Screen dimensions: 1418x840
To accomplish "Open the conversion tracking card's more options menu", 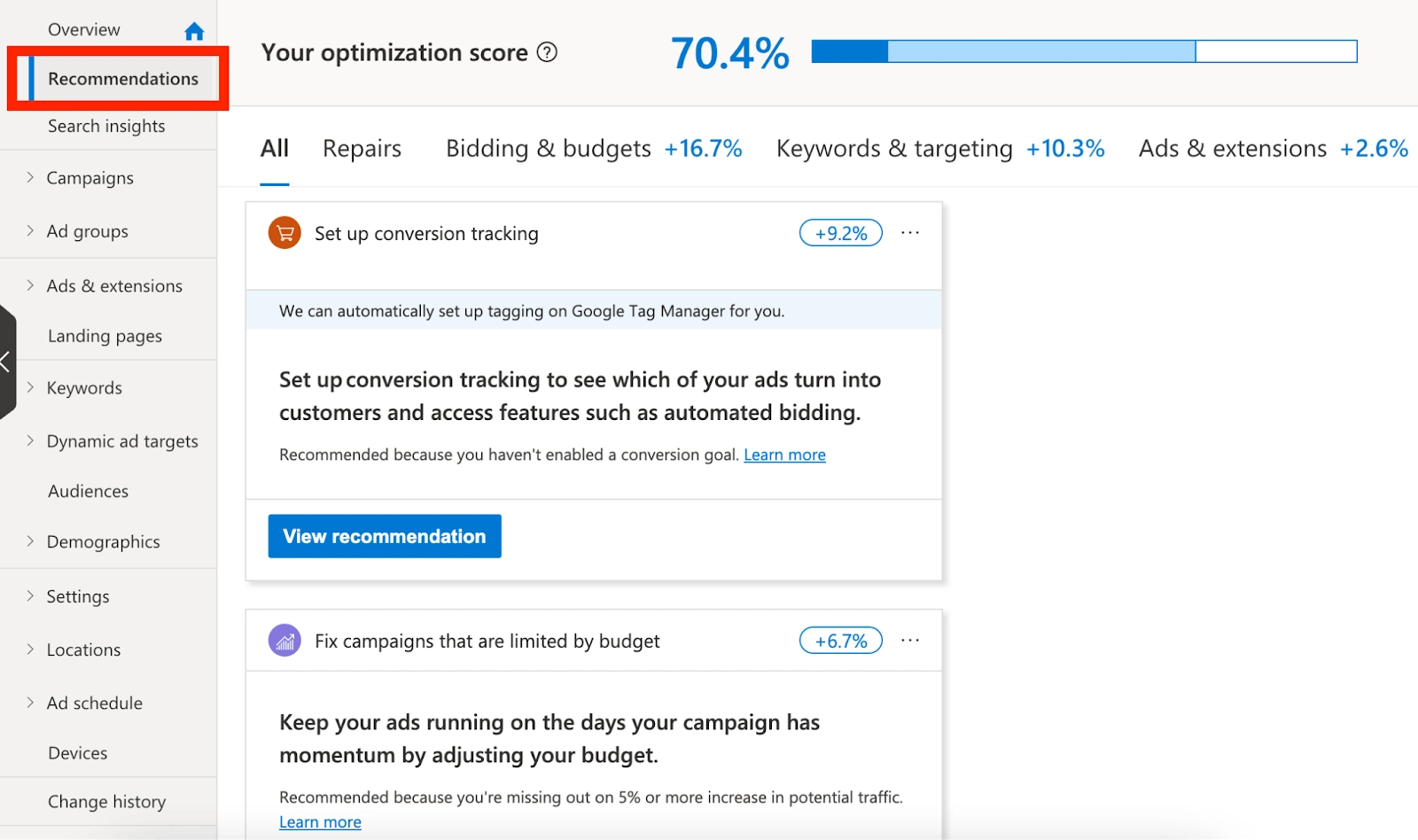I will (x=910, y=233).
